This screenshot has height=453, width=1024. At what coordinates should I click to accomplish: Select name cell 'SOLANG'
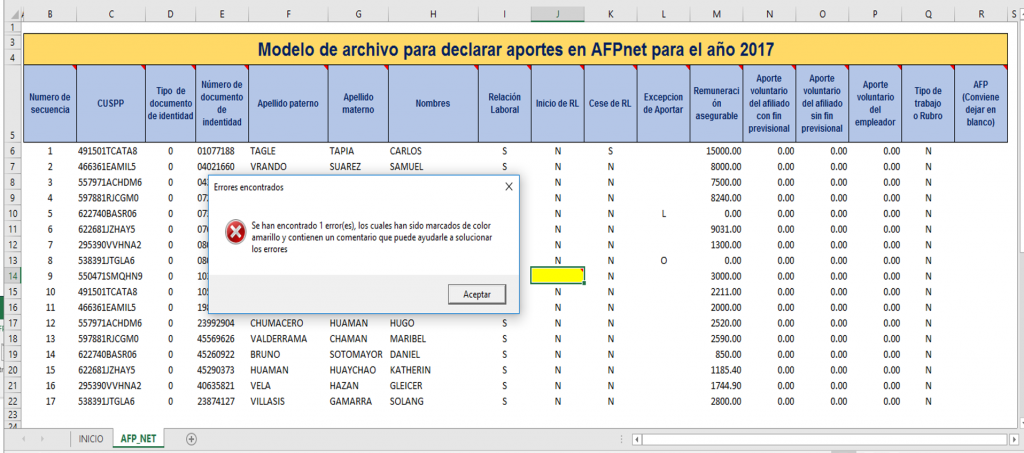pyautogui.click(x=433, y=401)
